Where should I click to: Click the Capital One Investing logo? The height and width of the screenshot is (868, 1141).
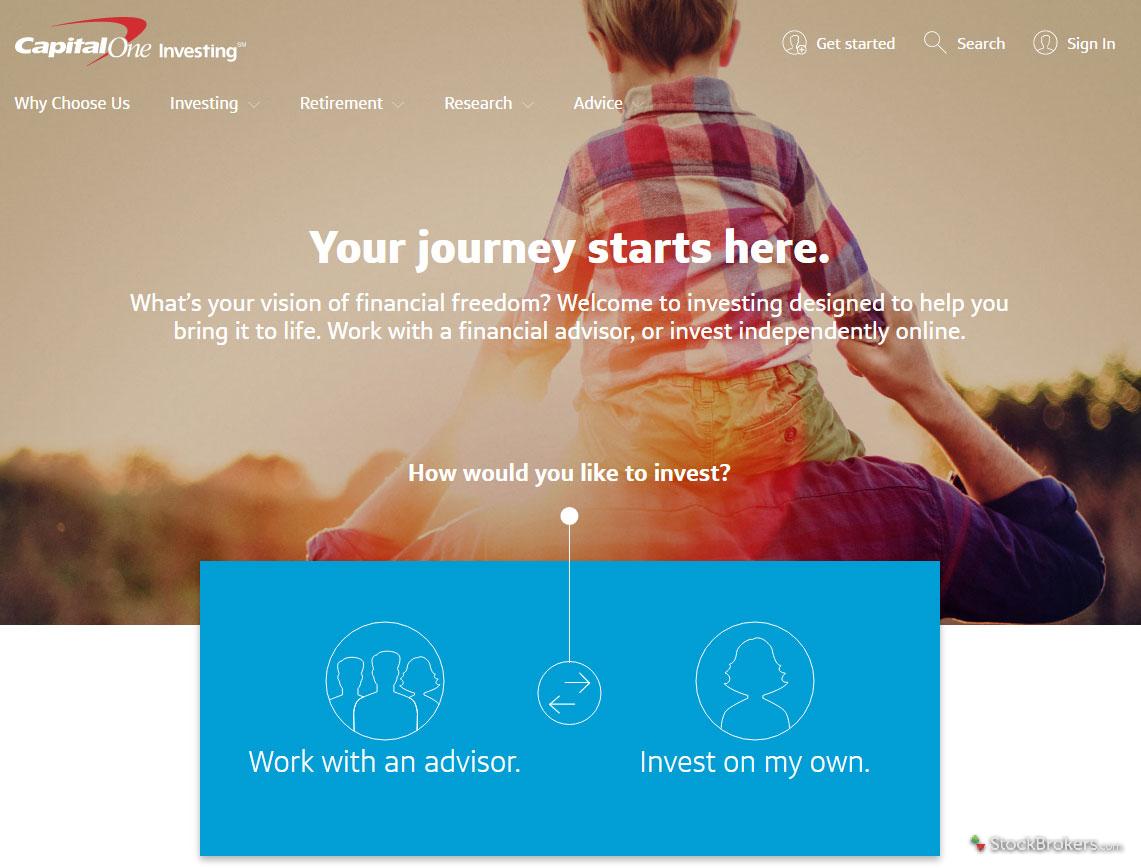click(130, 44)
